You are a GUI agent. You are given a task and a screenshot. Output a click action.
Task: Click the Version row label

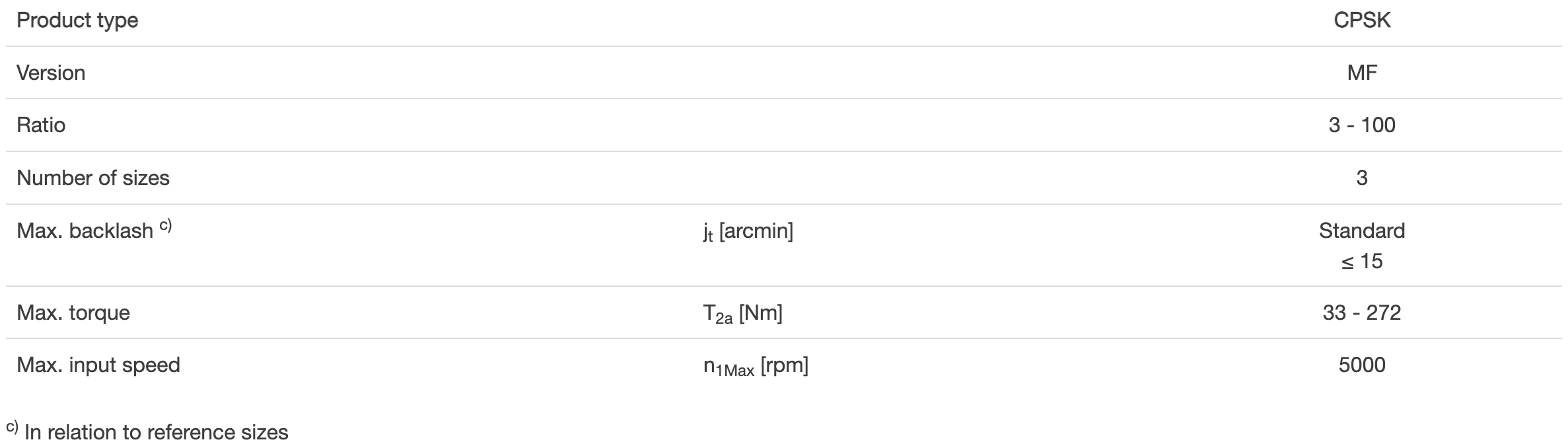coord(51,73)
